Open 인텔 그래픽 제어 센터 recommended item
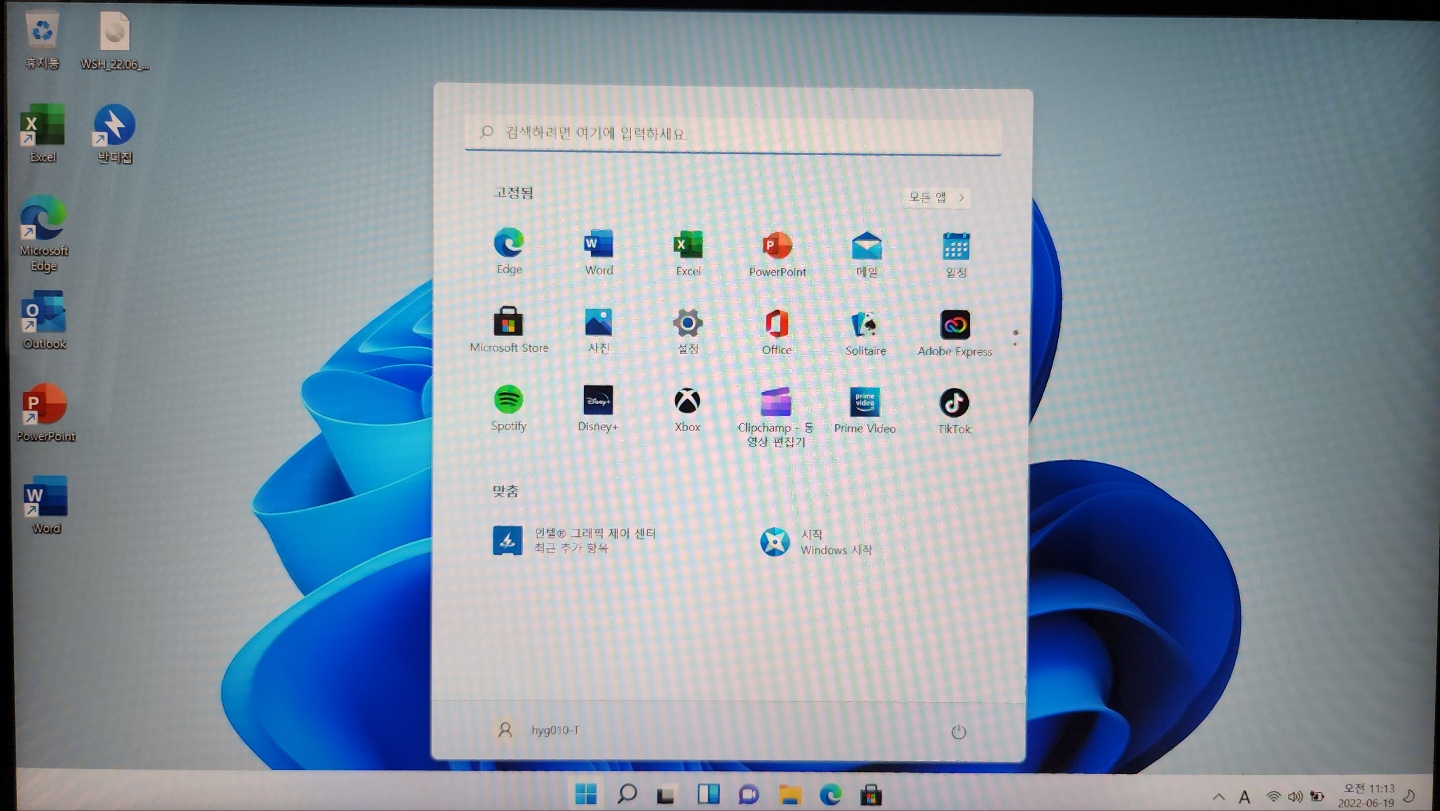 click(x=575, y=540)
